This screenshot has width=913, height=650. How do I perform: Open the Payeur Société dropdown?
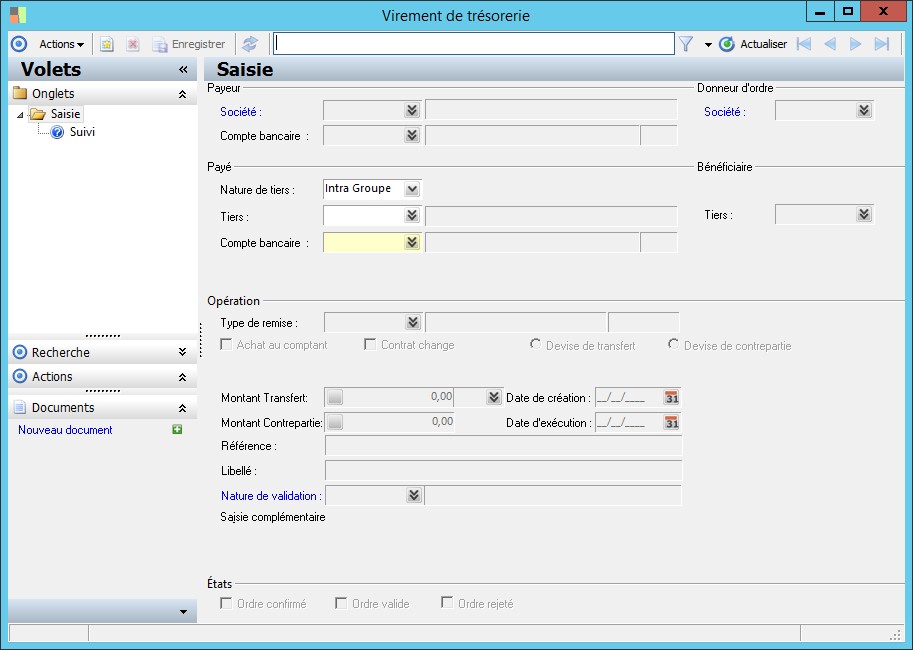tap(412, 110)
